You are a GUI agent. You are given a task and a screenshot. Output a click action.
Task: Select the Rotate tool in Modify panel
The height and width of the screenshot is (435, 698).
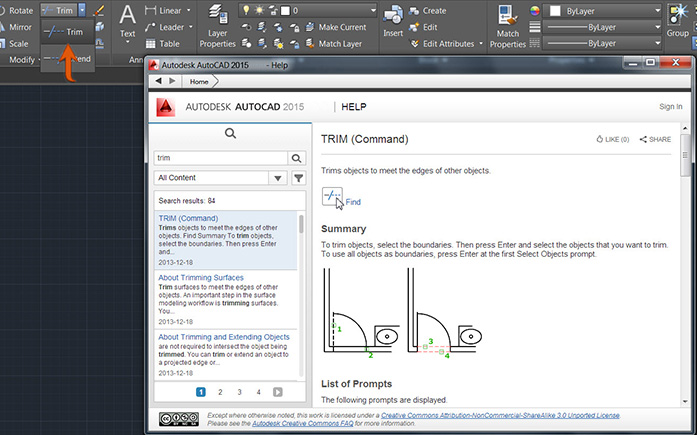16,10
